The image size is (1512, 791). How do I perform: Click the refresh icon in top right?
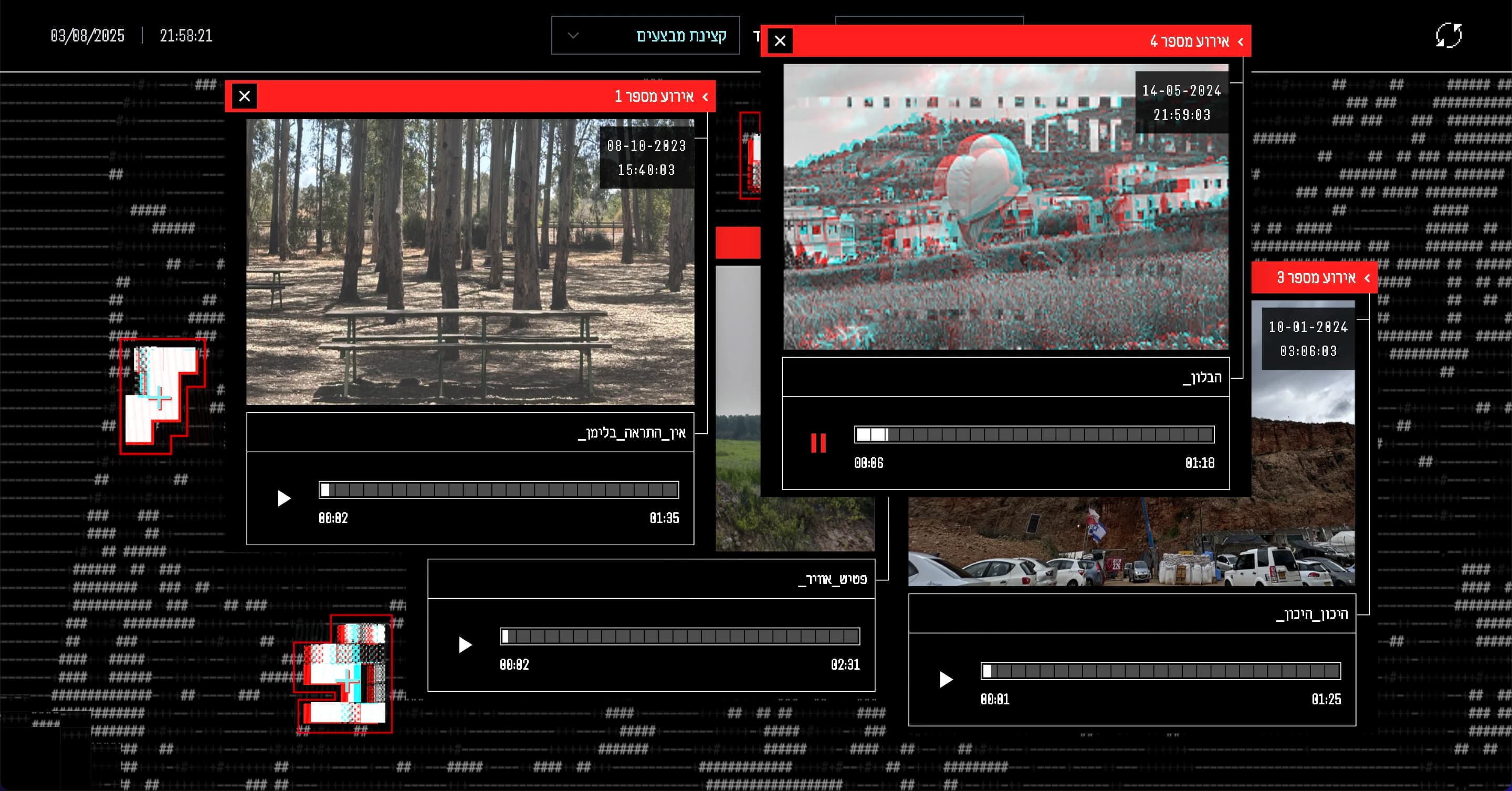(1448, 36)
